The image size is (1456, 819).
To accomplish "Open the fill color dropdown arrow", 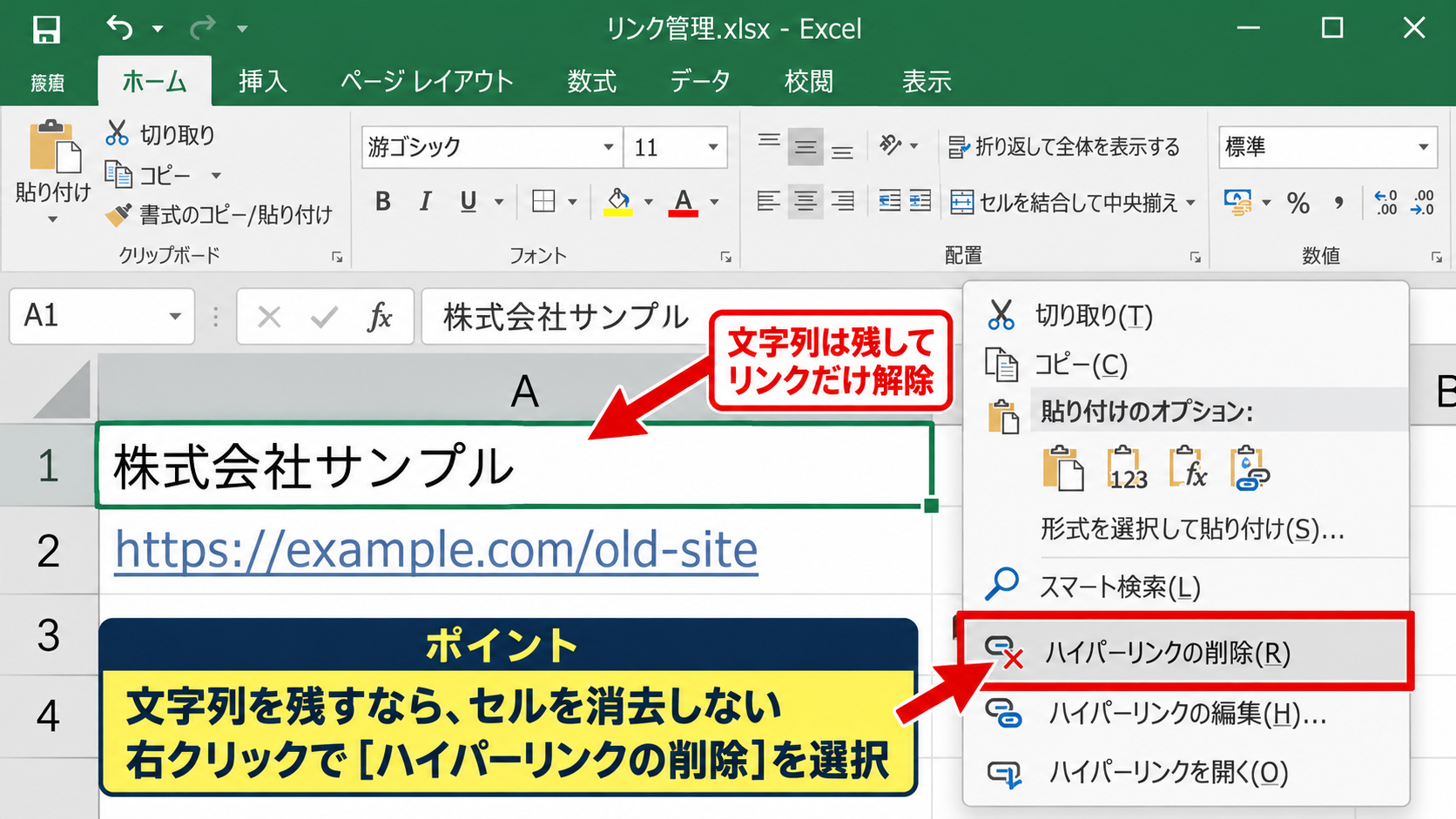I will (x=649, y=202).
